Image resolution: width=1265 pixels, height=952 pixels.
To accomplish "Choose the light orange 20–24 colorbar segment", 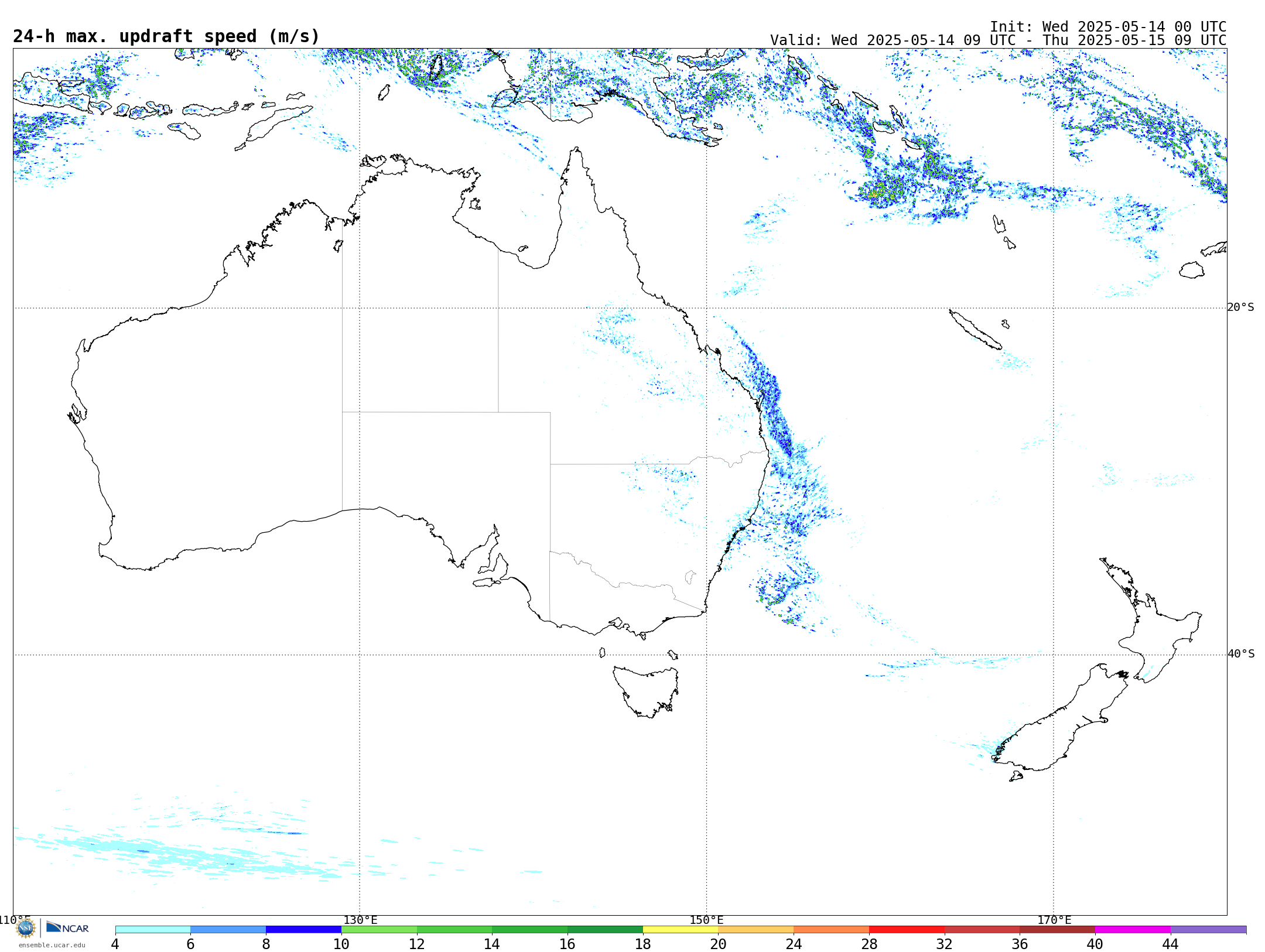I will click(756, 930).
